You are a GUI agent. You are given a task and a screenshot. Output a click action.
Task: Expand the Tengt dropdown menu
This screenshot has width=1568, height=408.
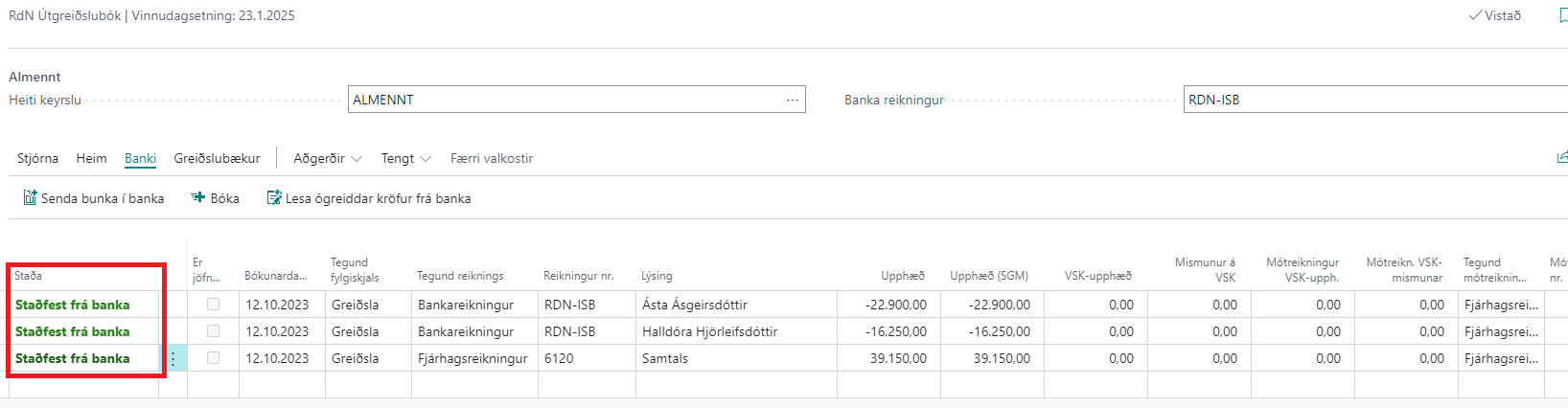click(405, 158)
